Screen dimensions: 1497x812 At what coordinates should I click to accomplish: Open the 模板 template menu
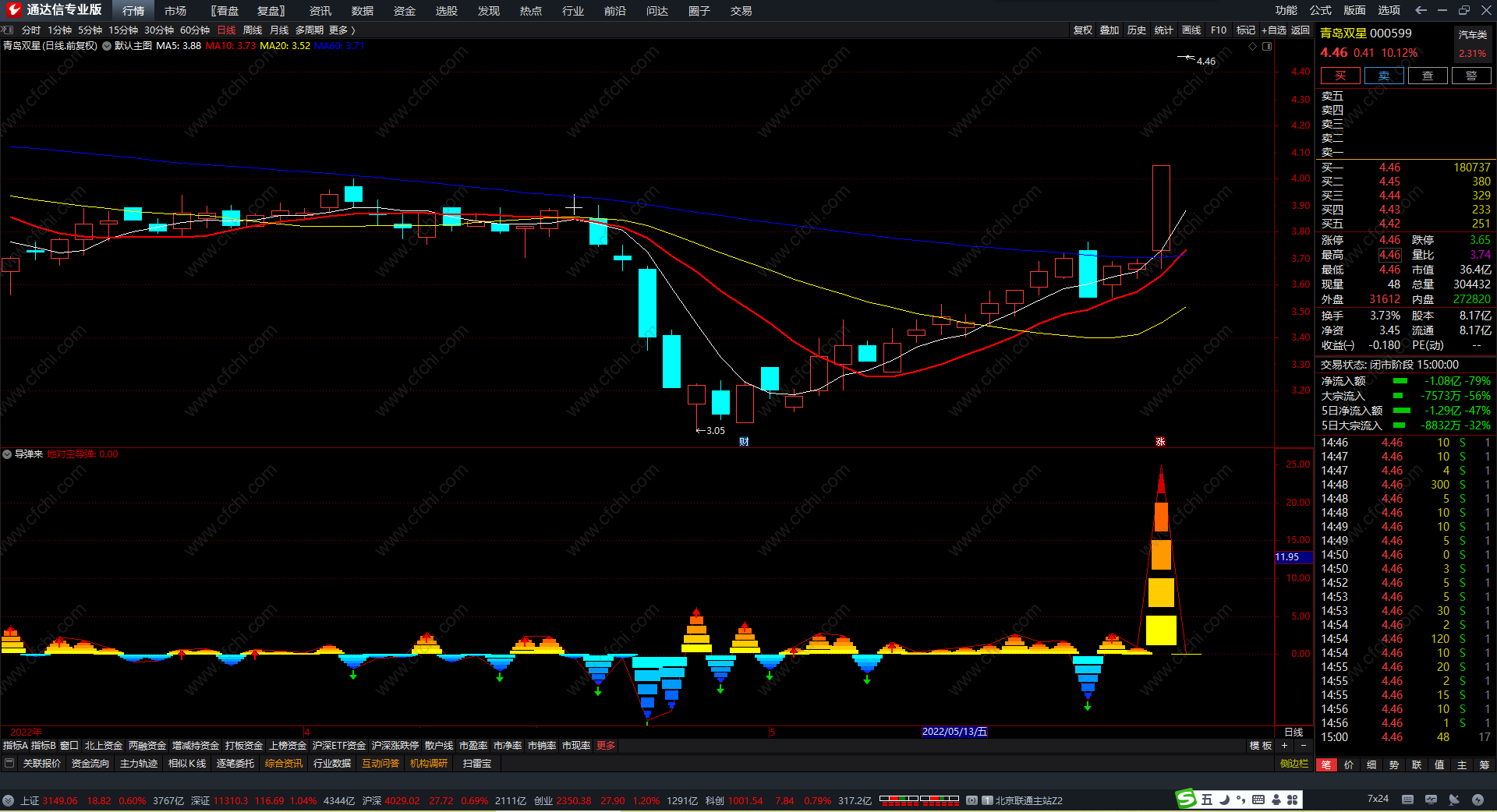pos(1261,746)
